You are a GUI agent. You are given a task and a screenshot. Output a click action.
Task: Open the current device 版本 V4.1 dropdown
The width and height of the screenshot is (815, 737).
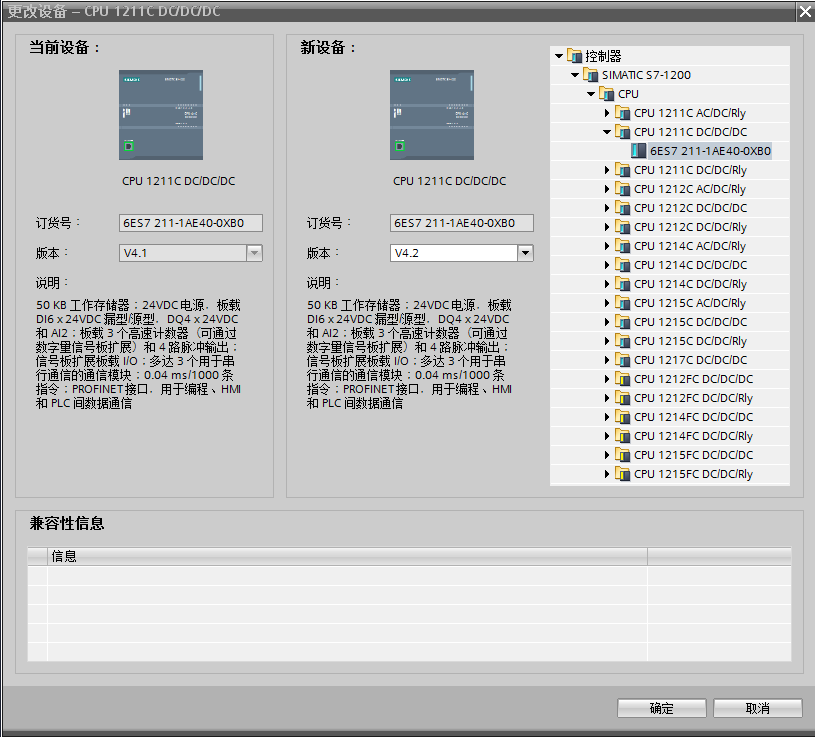coord(254,253)
